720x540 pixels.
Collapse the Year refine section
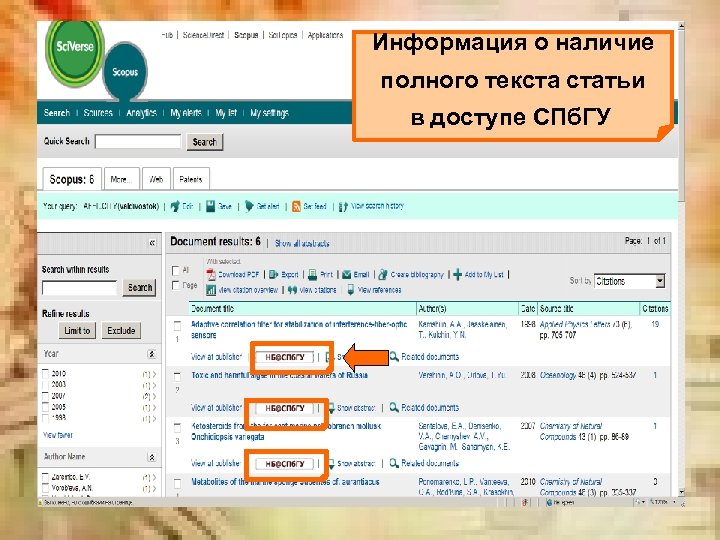(x=151, y=354)
